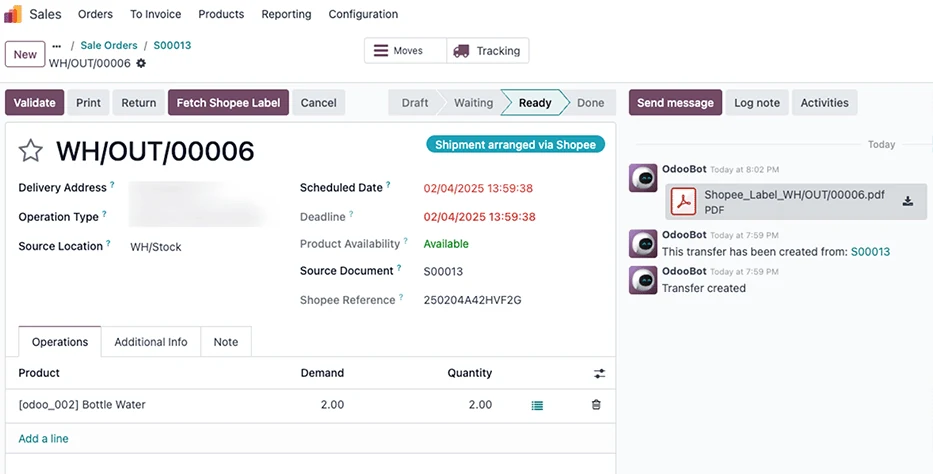
Task: Click the Sales app title
Action: click(x=45, y=14)
